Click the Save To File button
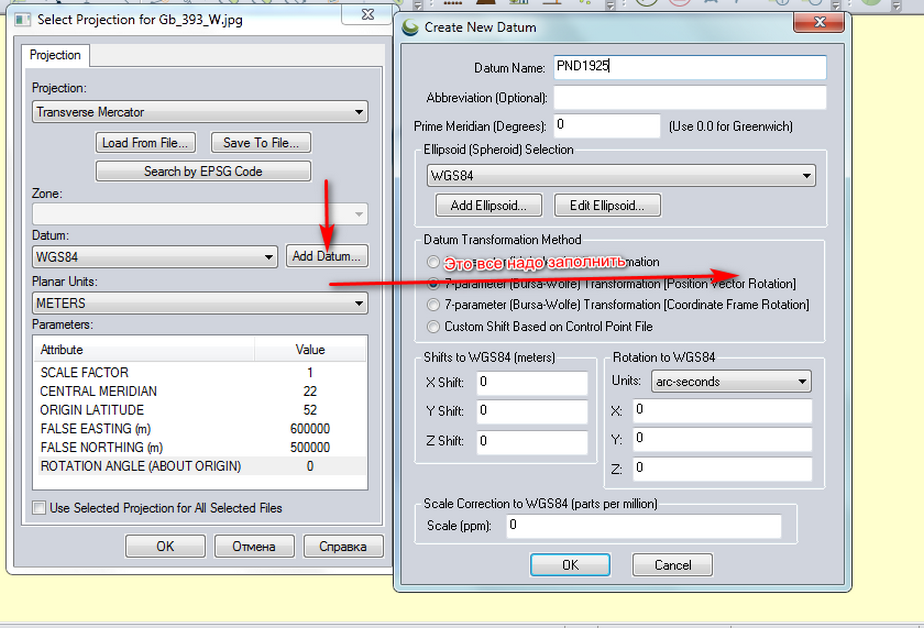 coord(260,143)
